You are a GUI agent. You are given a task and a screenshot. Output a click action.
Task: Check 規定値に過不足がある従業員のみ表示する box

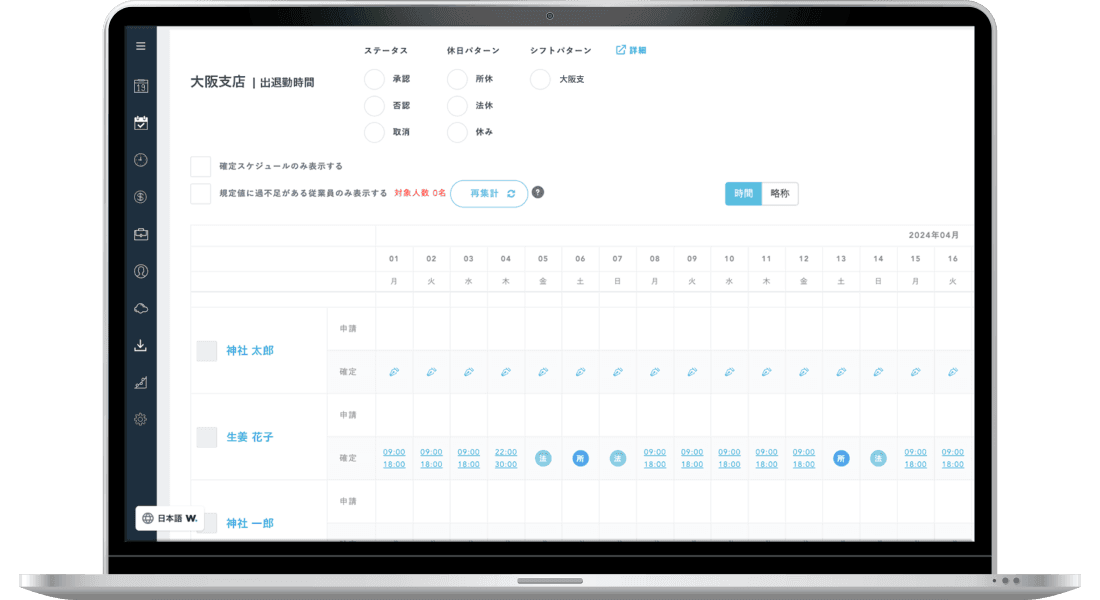[x=201, y=193]
